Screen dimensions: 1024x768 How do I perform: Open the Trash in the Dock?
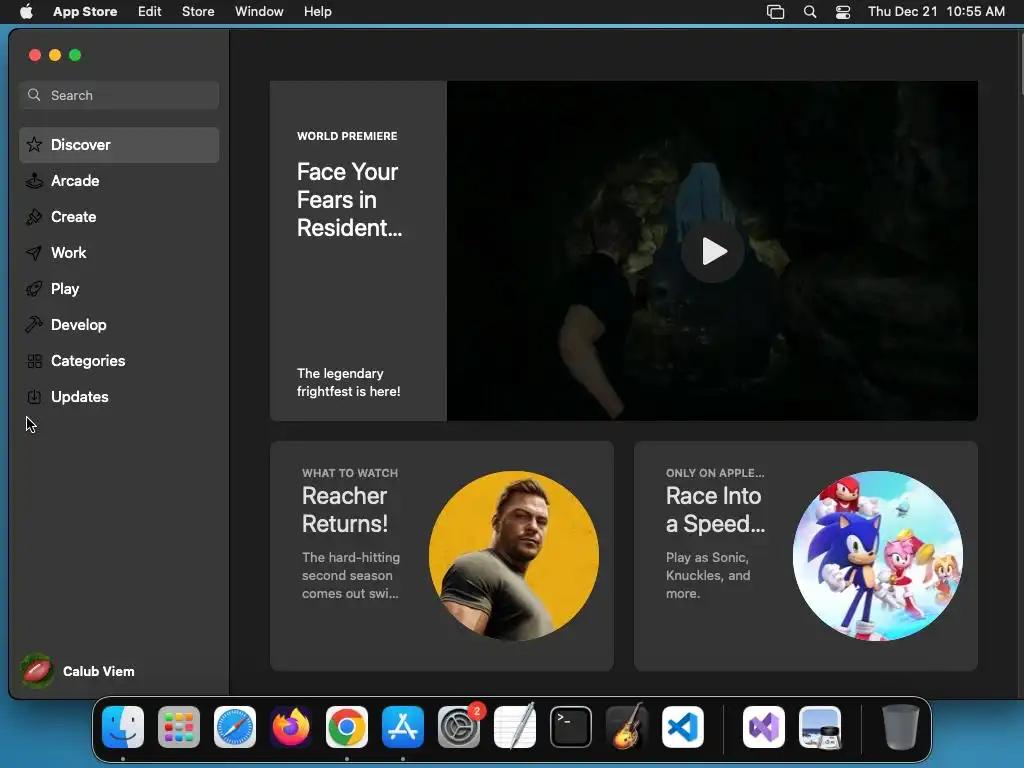click(901, 726)
